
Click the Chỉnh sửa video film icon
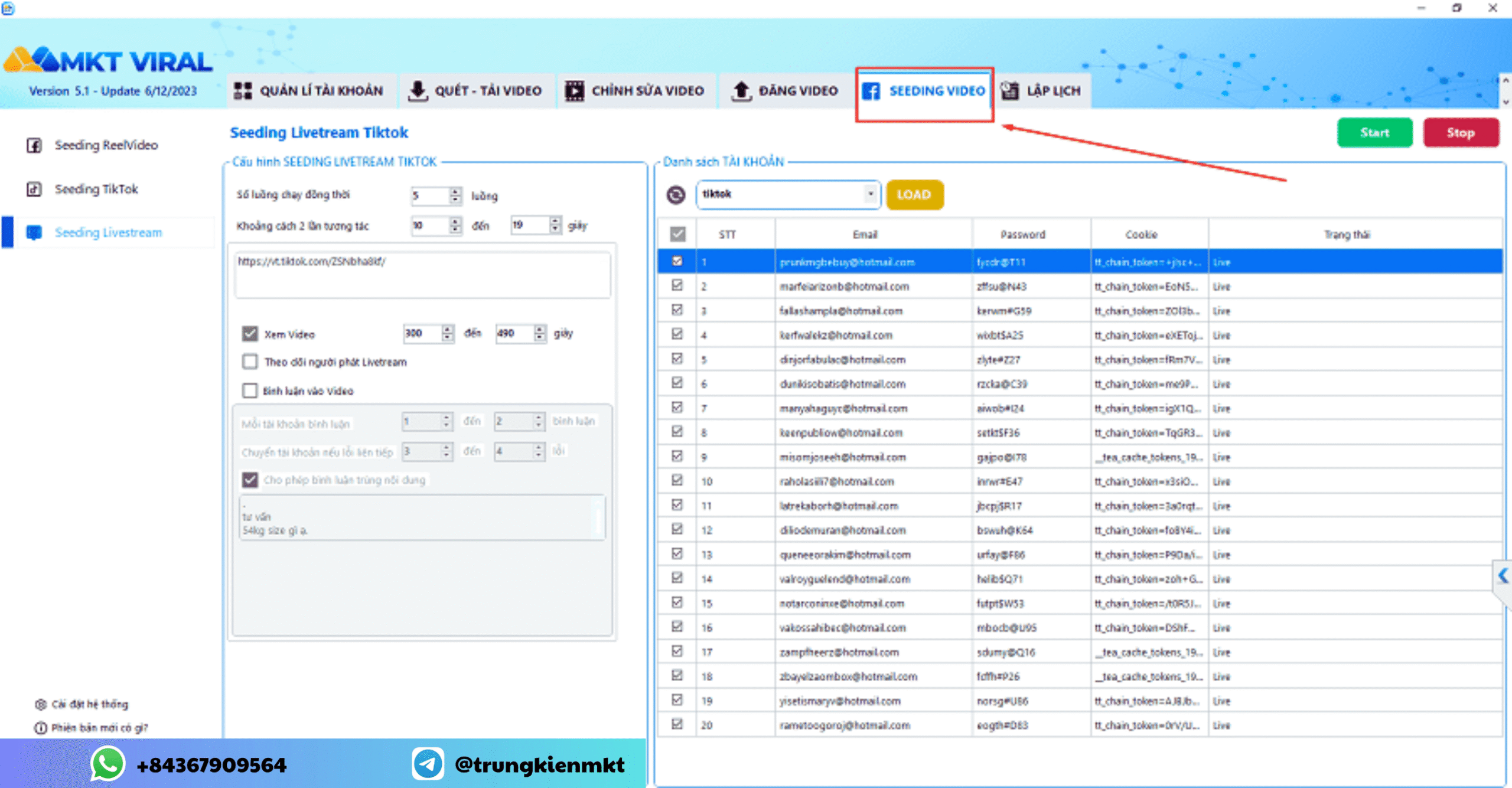(574, 91)
